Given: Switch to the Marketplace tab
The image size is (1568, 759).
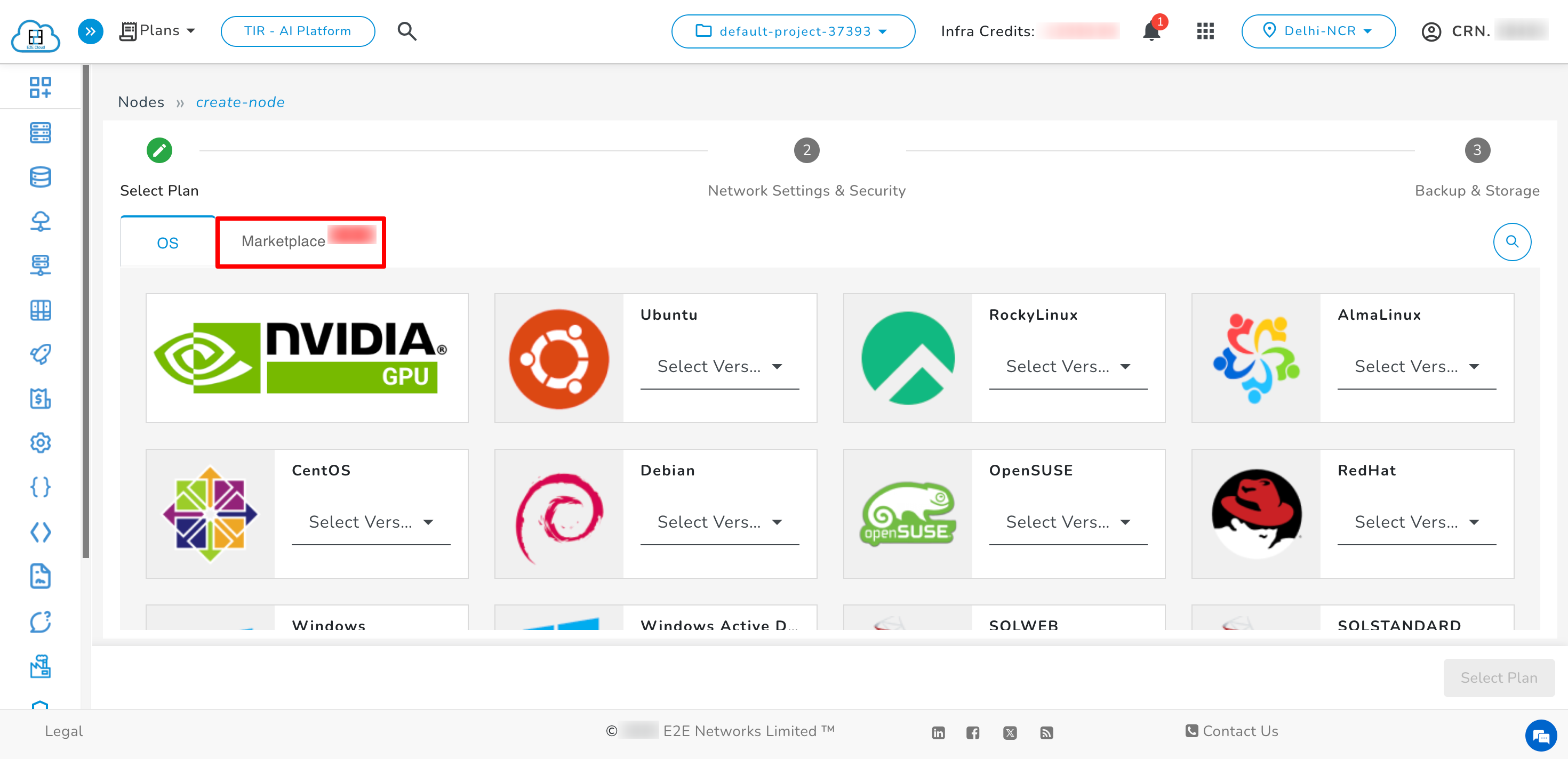Looking at the screenshot, I should tap(284, 241).
